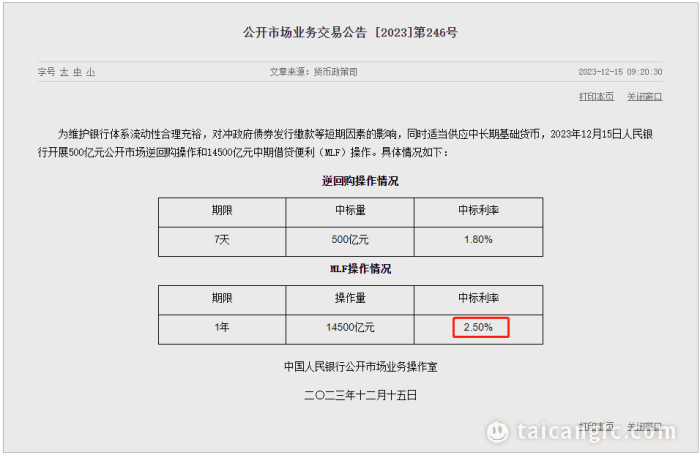This screenshot has width=700, height=455.
Task: Click 期限 header in MLF table
Action: click(222, 298)
